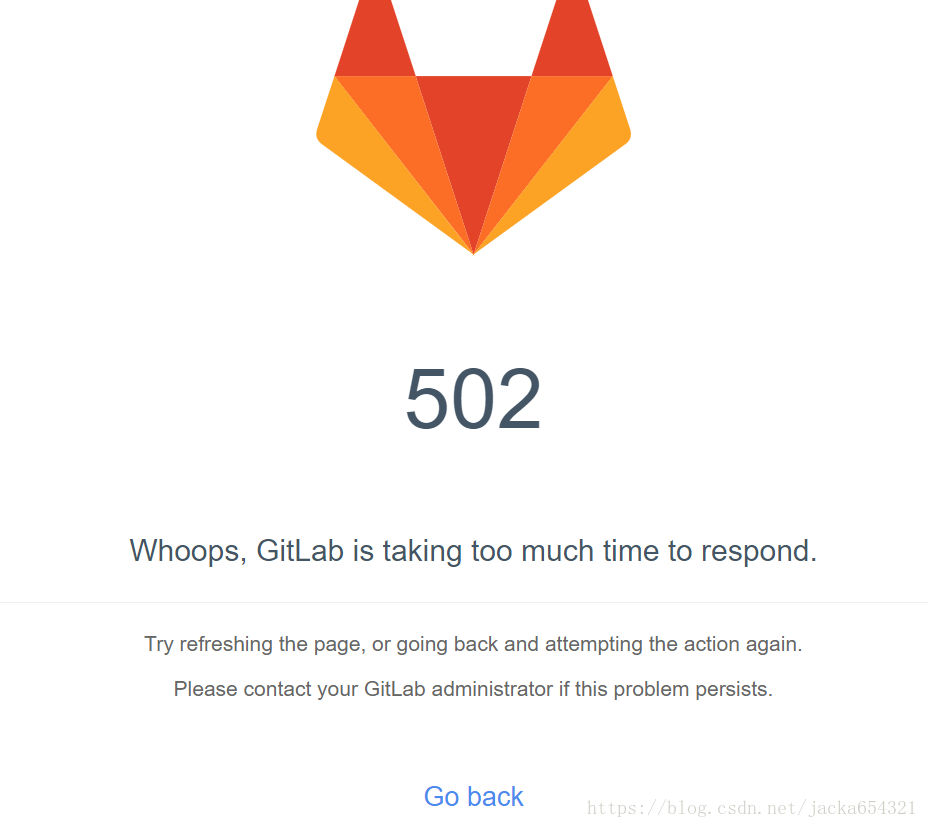Click the word 'GitLab' in the Whoops heading
Screen dimensions: 928x828
coord(300,551)
